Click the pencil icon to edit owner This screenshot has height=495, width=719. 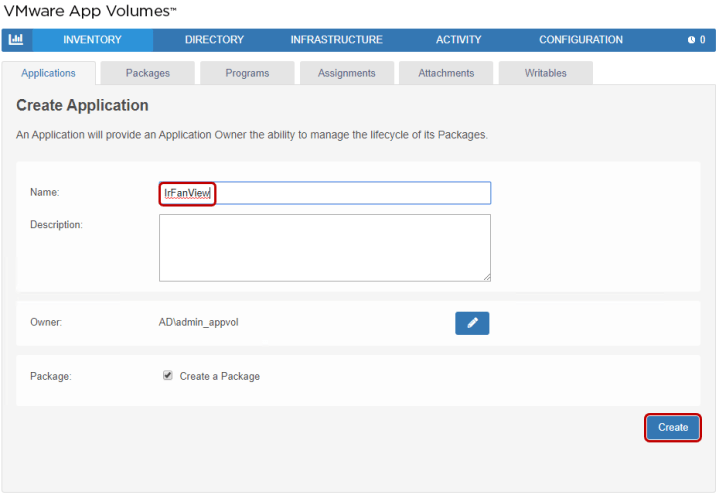coord(472,323)
